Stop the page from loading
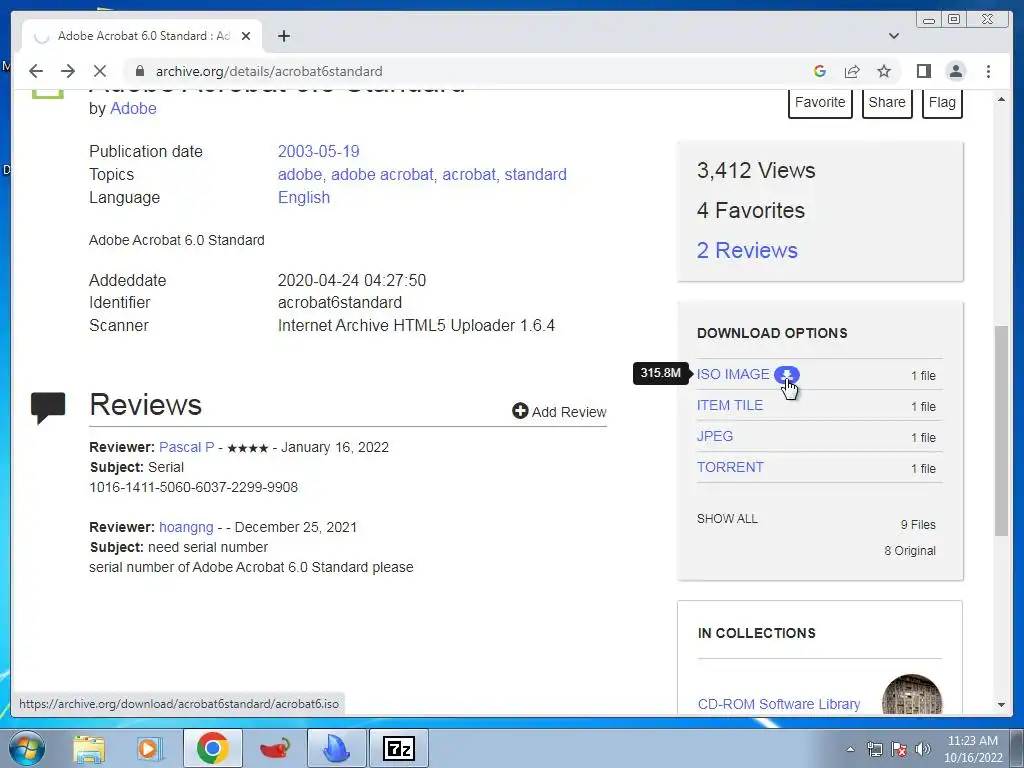Screen dimensions: 1024x768 [100, 71]
